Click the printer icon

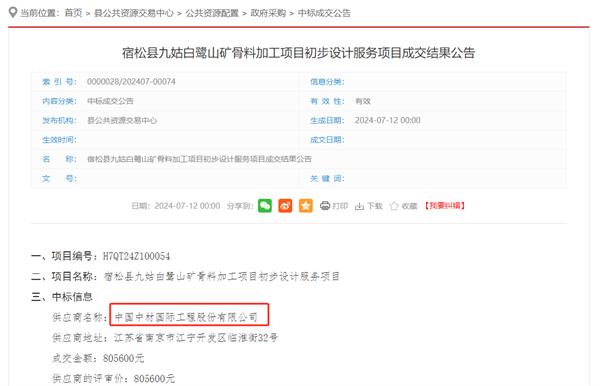(325, 206)
